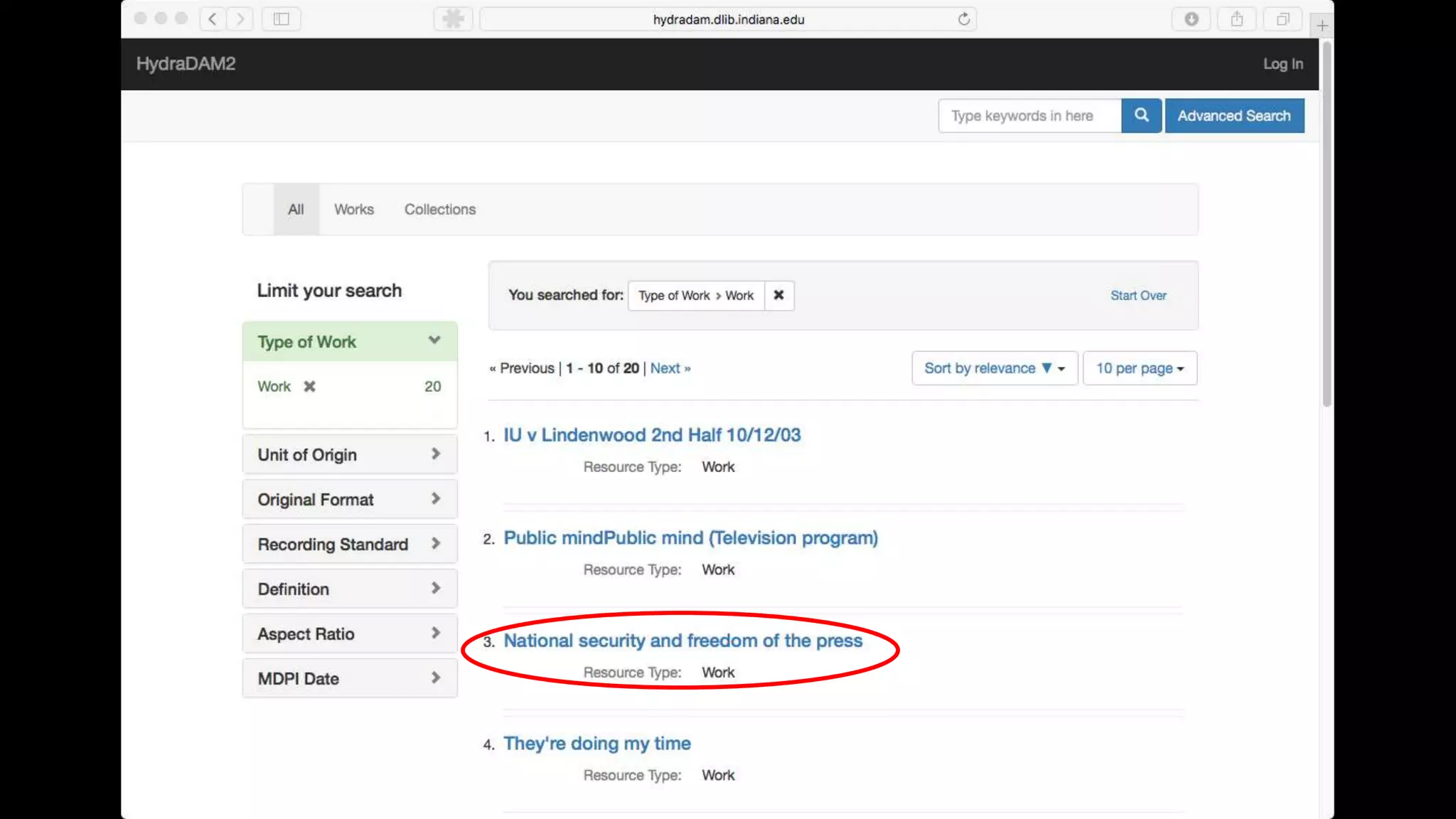Click the magnifying glass search icon
This screenshot has height=819, width=1456.
pos(1141,115)
